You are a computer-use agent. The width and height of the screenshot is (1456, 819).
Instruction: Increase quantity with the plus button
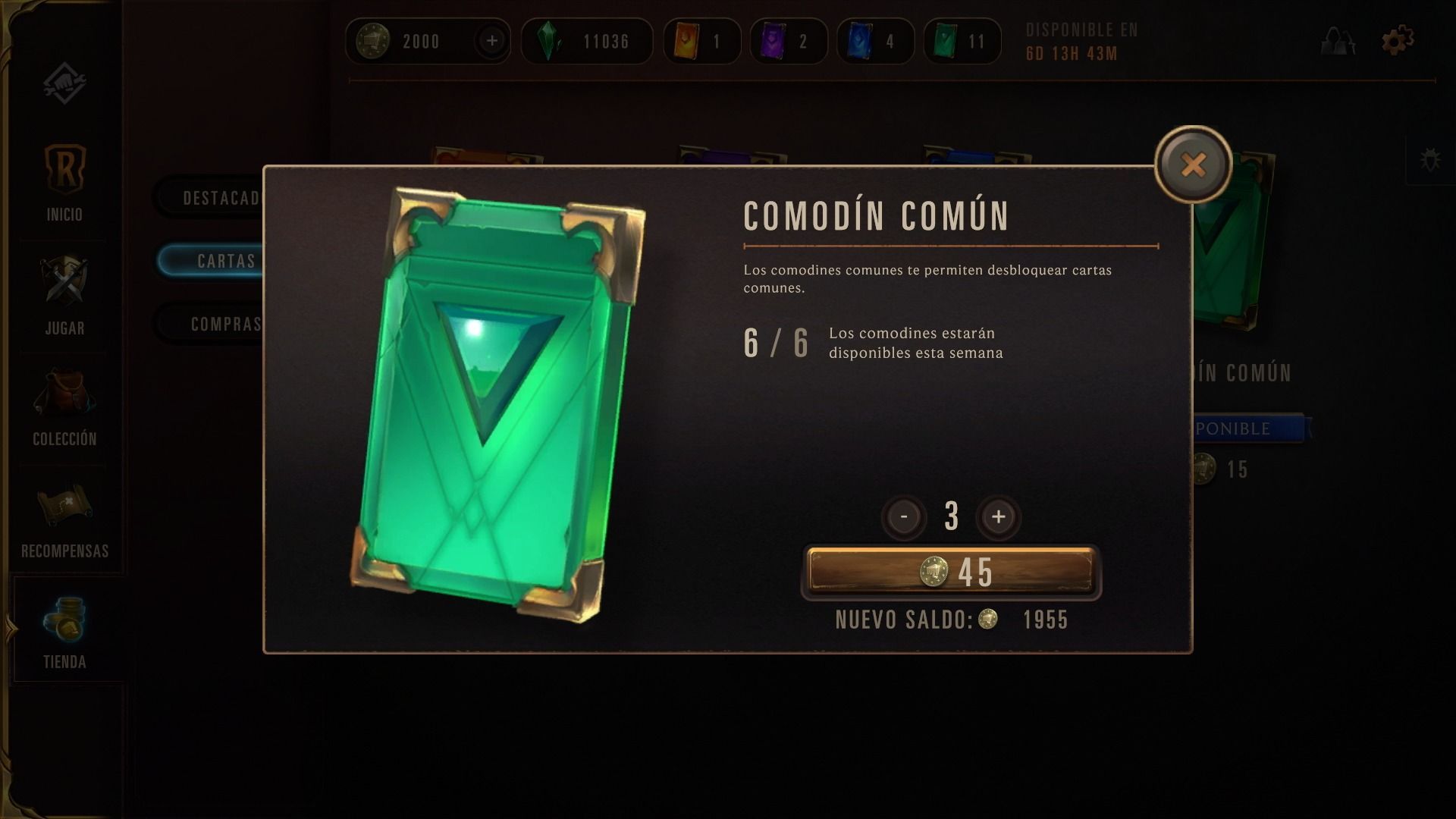(998, 517)
